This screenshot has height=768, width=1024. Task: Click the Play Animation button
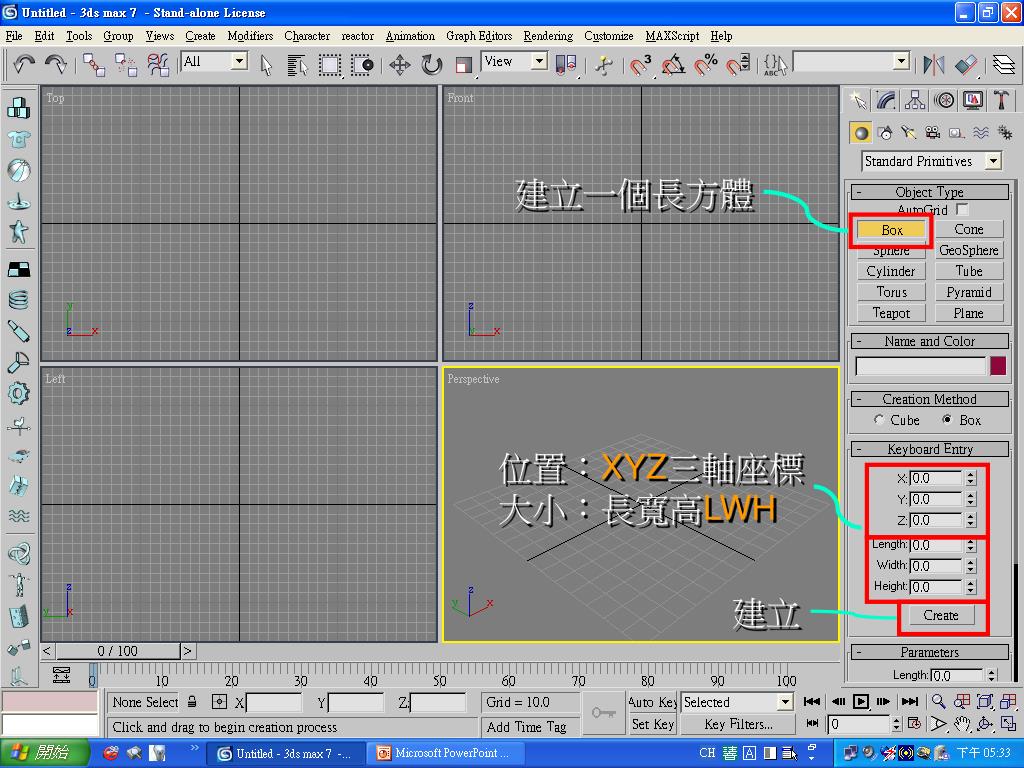point(861,701)
